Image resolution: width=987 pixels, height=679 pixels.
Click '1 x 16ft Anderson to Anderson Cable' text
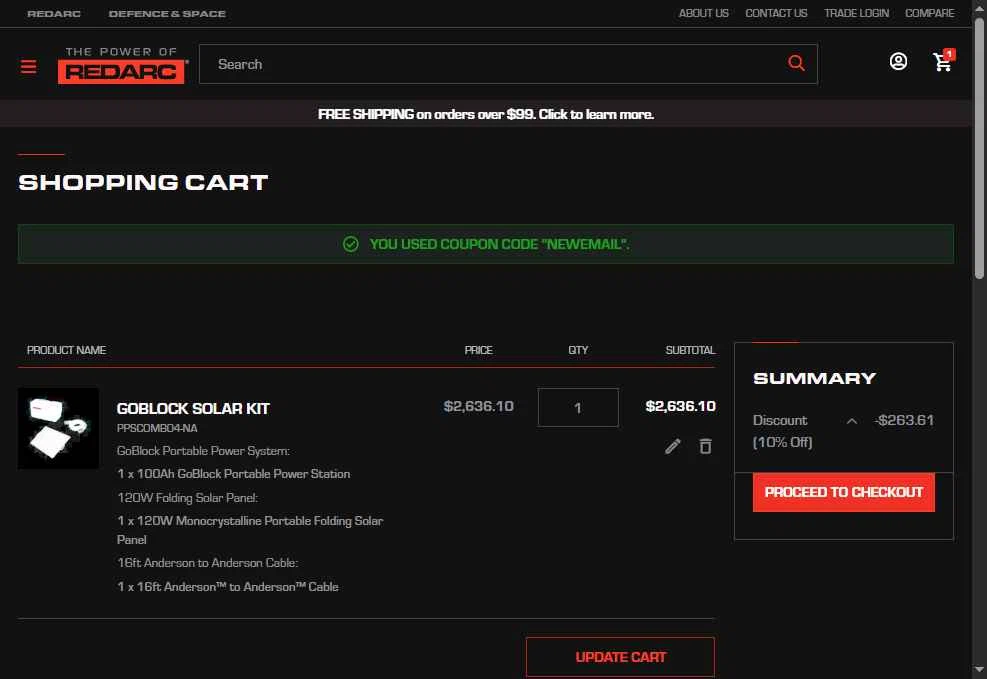pyautogui.click(x=228, y=586)
